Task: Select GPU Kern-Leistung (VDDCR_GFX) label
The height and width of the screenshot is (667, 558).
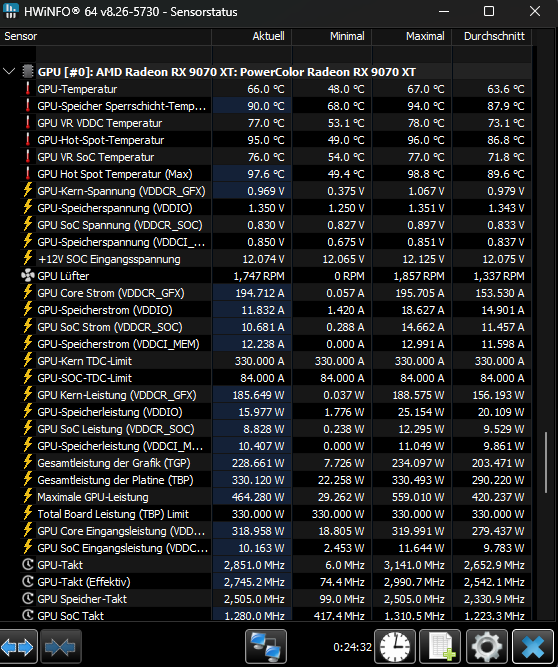Action: pos(117,395)
